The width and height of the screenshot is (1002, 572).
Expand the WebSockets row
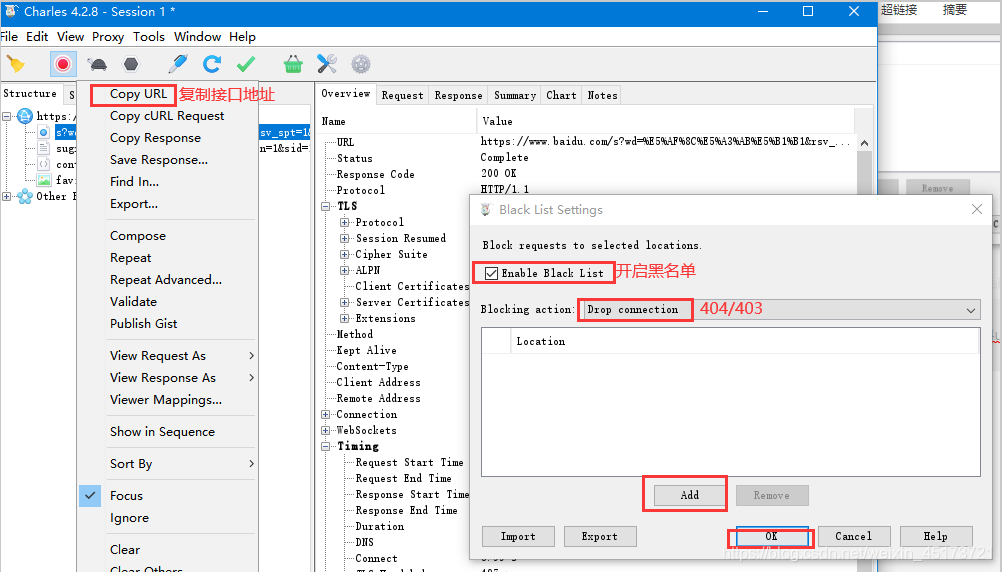[325, 430]
